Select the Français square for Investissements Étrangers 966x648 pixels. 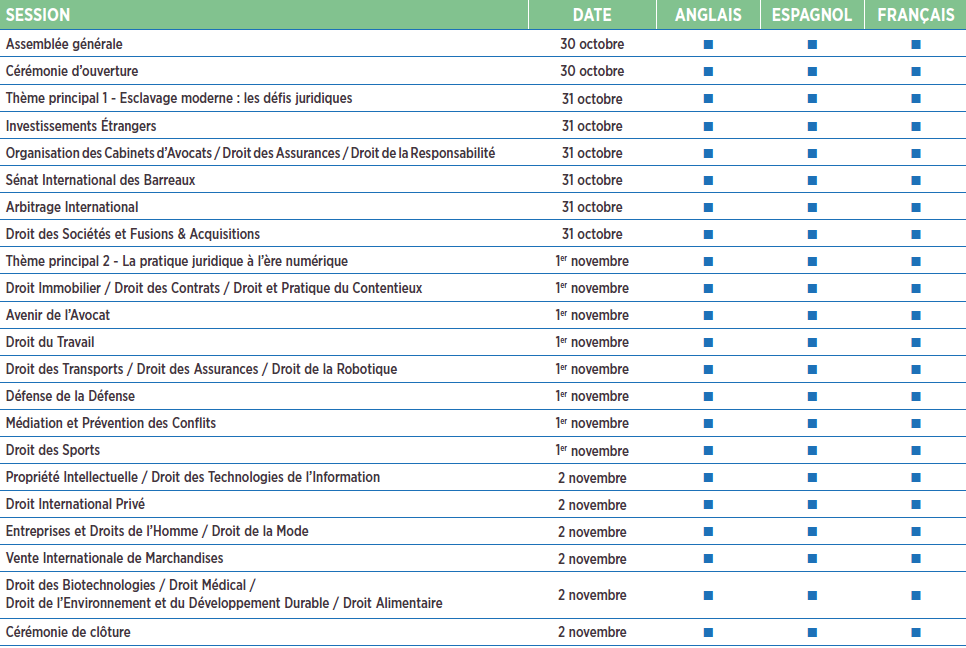(x=915, y=126)
